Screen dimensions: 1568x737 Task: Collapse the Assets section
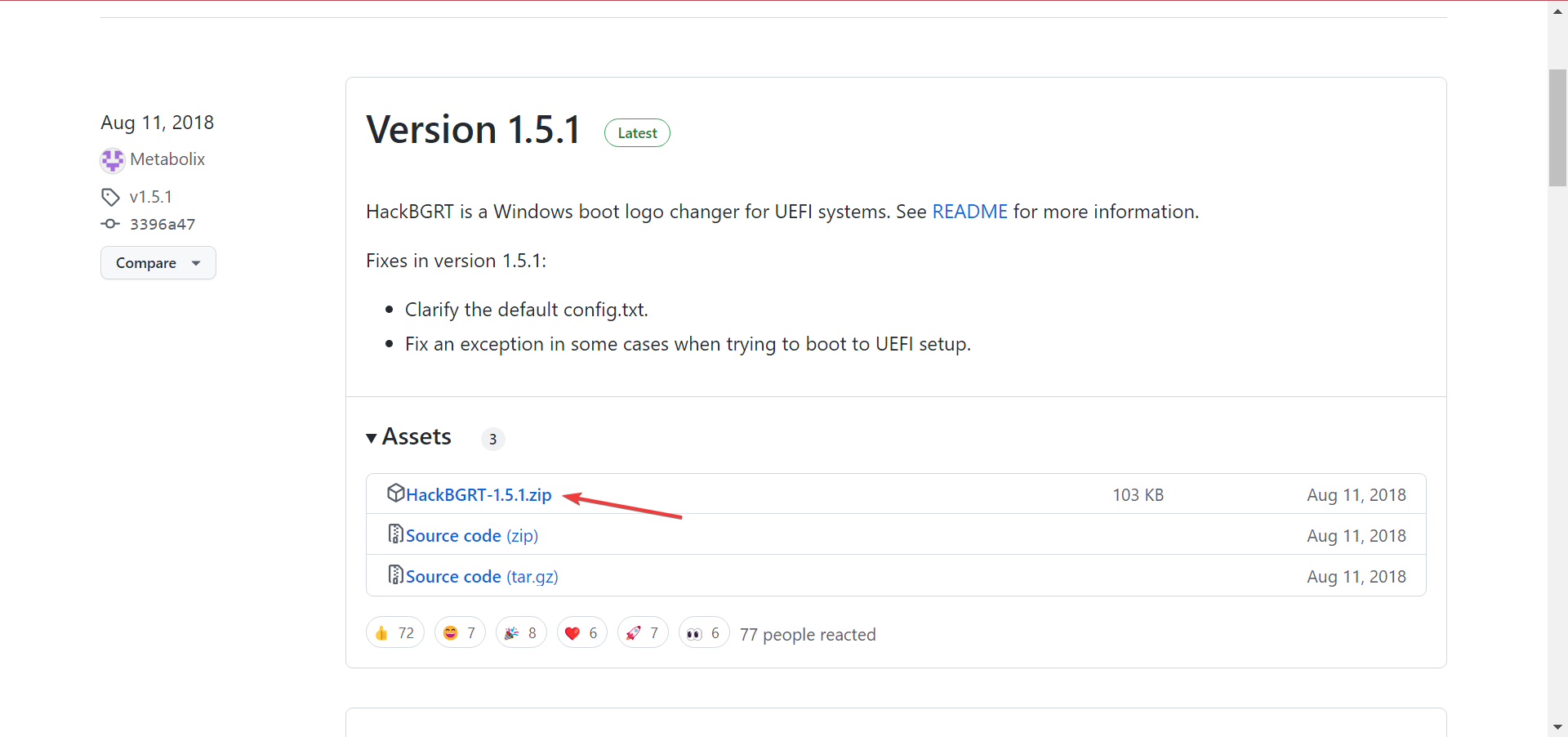click(x=372, y=437)
